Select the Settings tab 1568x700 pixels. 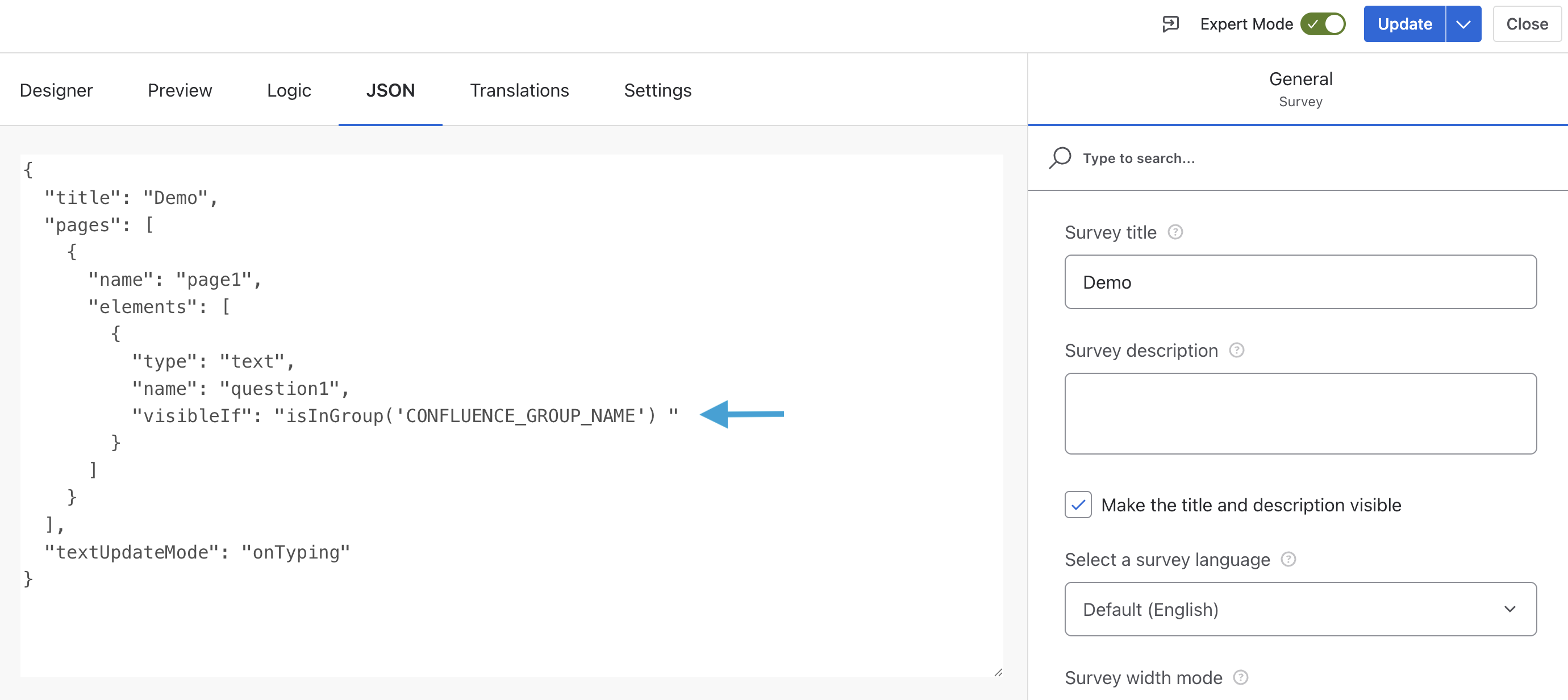[x=657, y=90]
